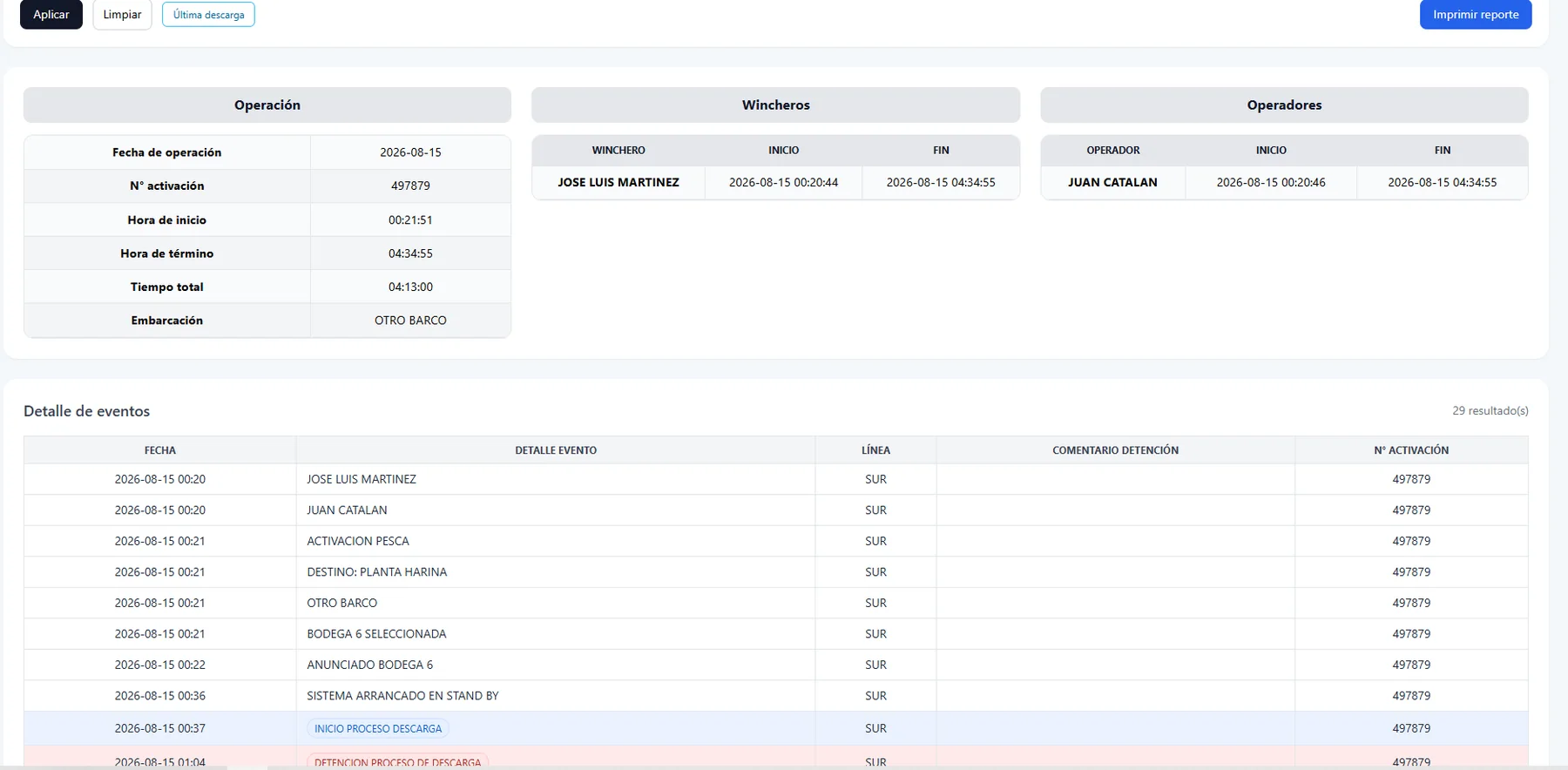Select Hora de inicio value 00:21:51

click(x=410, y=220)
